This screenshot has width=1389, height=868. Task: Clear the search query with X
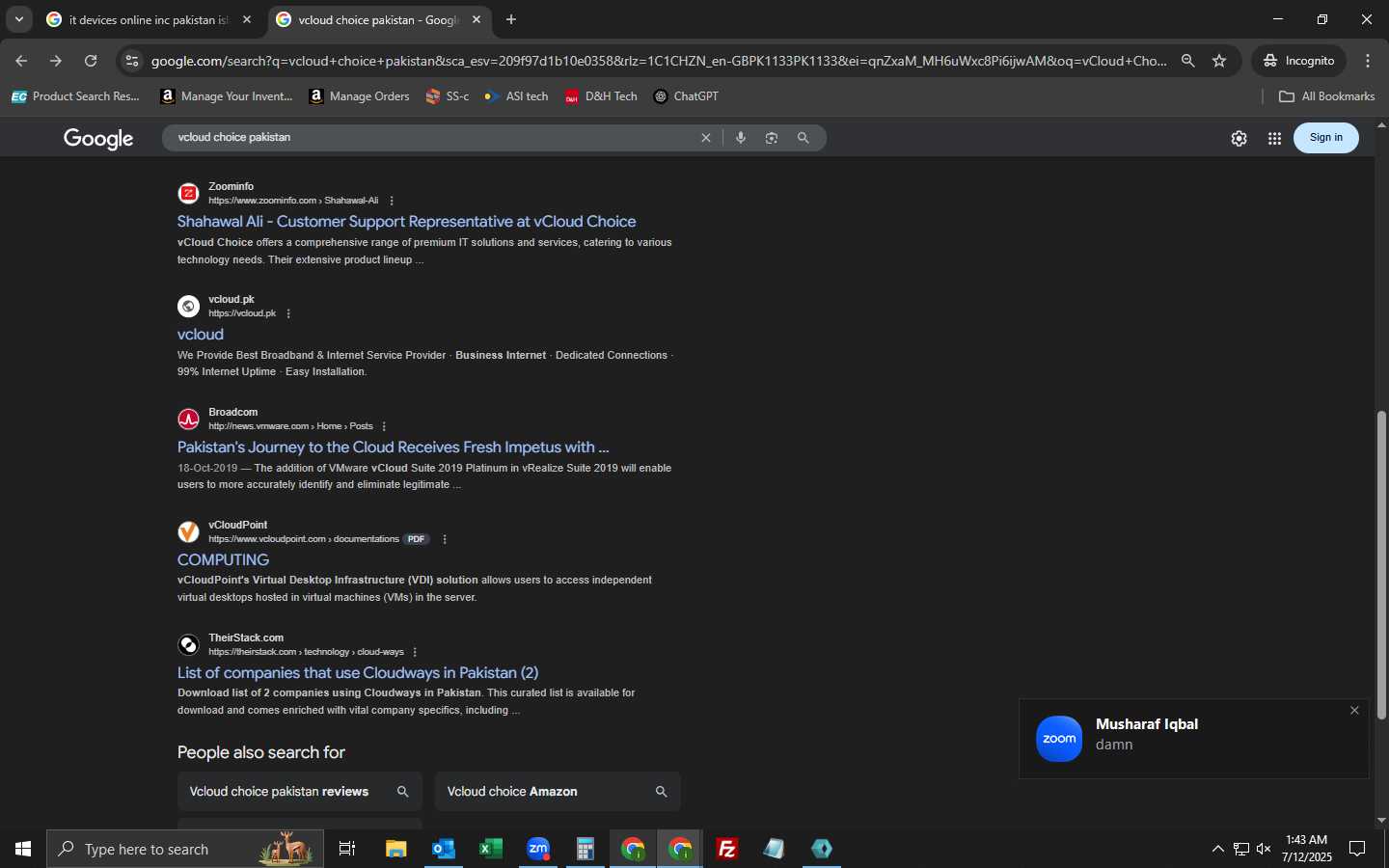pyautogui.click(x=706, y=138)
